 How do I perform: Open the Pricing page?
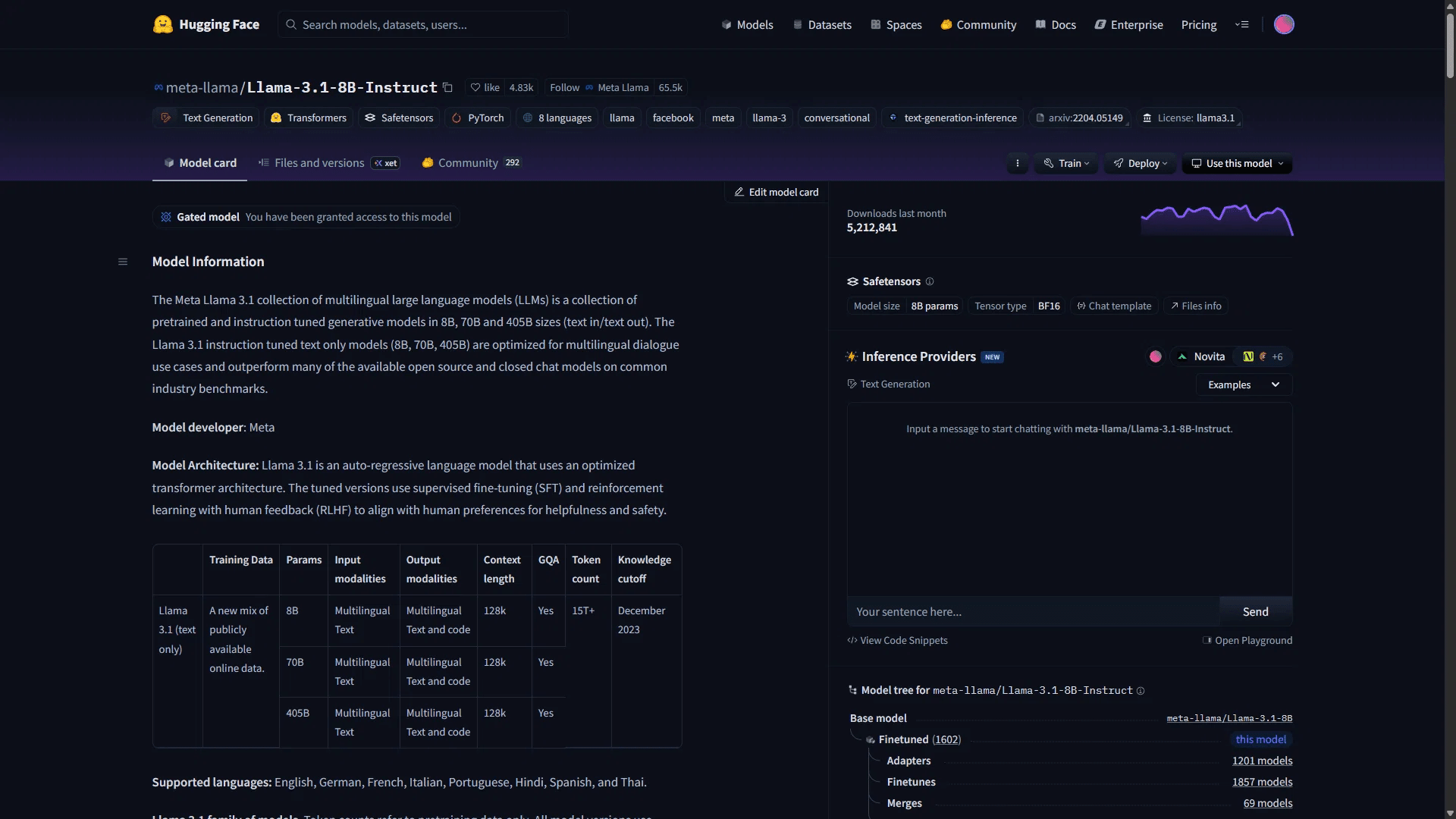pos(1199,24)
